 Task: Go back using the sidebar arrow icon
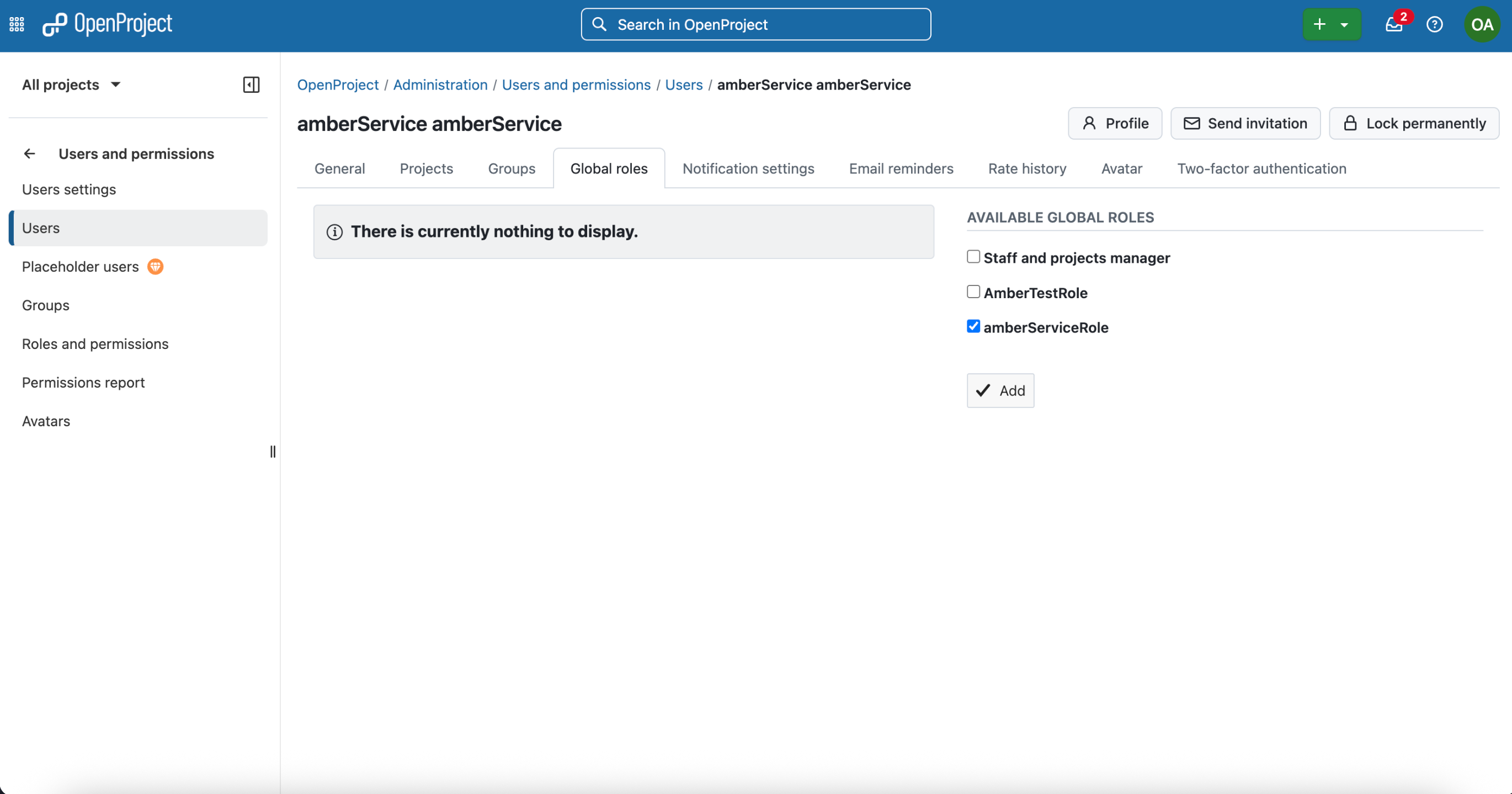[29, 154]
